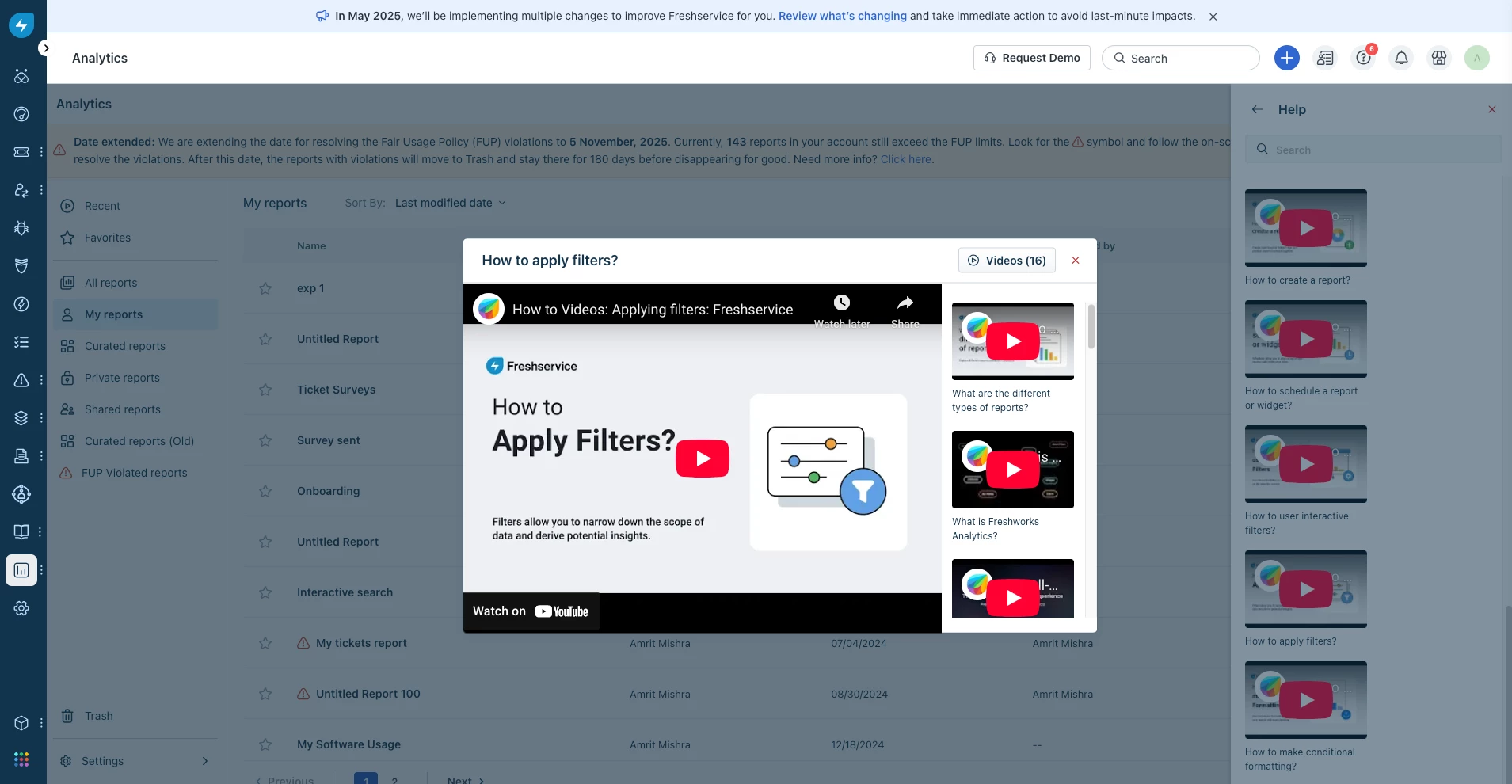Open How to create a report video
This screenshot has width=1512, height=784.
[1306, 228]
